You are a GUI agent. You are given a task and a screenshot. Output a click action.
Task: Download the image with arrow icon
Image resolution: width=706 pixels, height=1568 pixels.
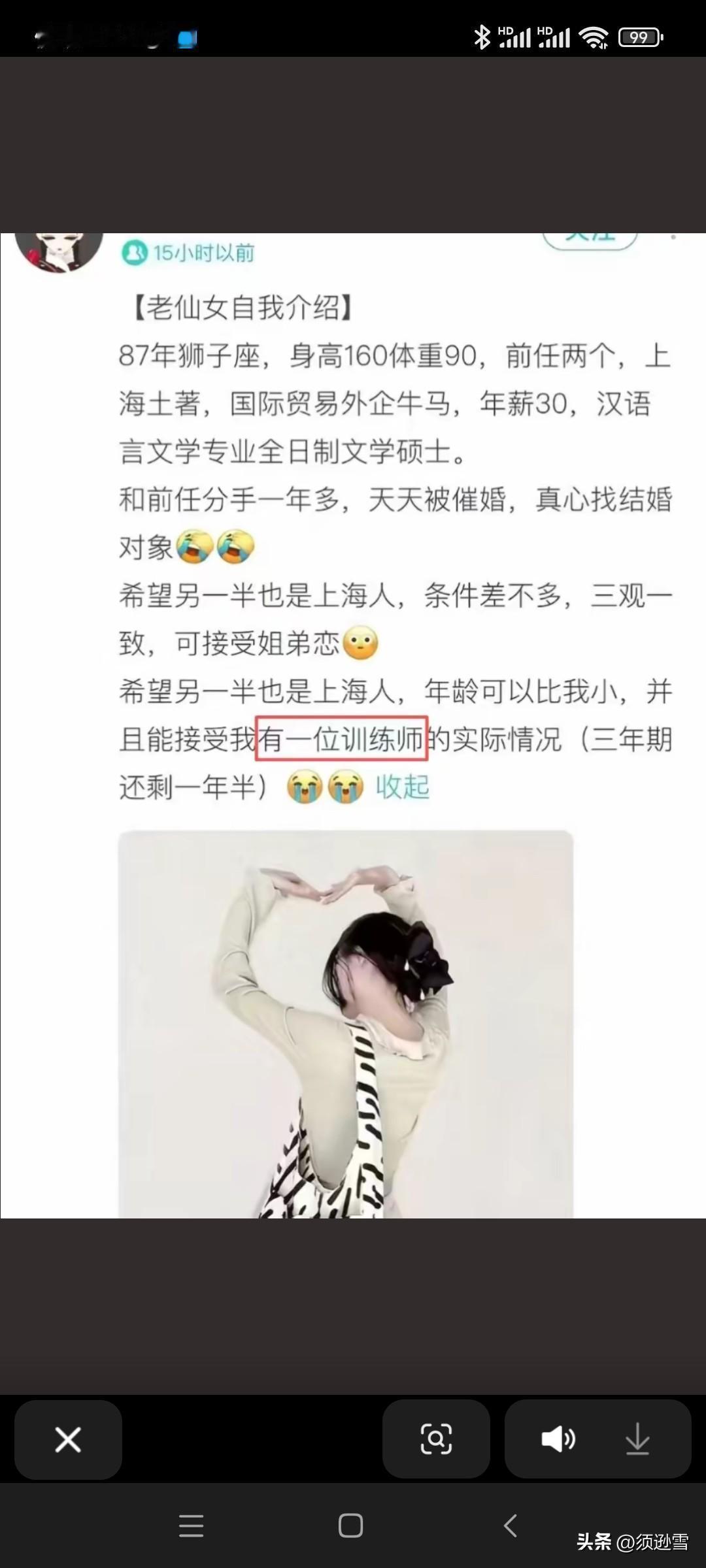coord(637,1439)
